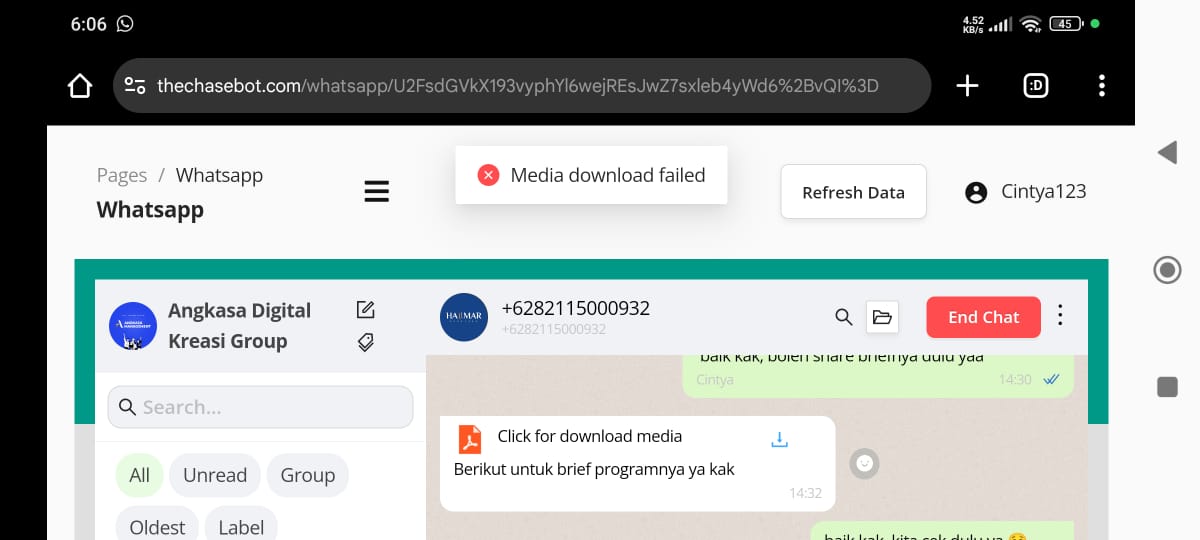Open the folder icon in chat header
The height and width of the screenshot is (540, 1200).
coord(882,317)
